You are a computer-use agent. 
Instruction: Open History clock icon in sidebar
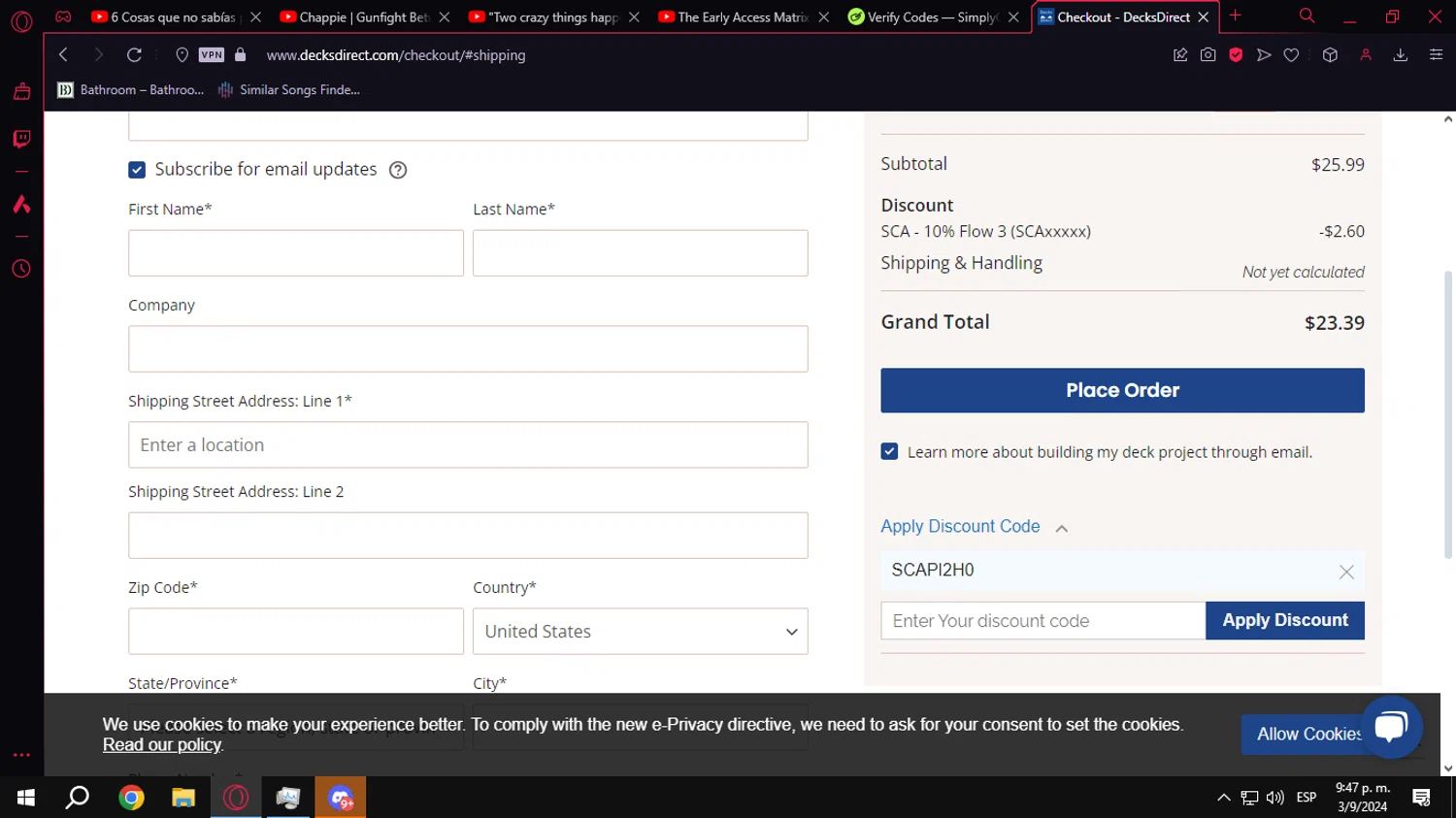[21, 269]
